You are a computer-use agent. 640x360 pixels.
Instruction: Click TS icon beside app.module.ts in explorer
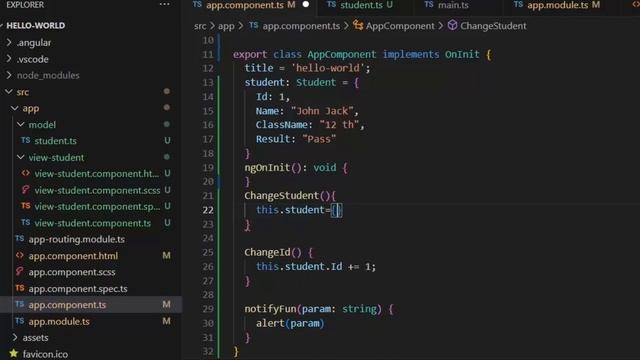coord(20,321)
